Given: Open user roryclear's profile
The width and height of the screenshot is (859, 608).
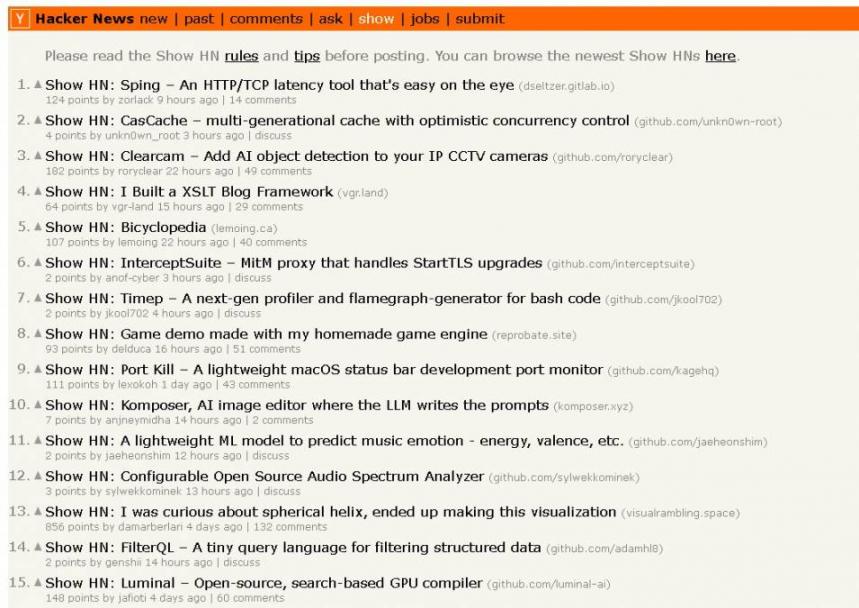Looking at the screenshot, I should [140, 171].
